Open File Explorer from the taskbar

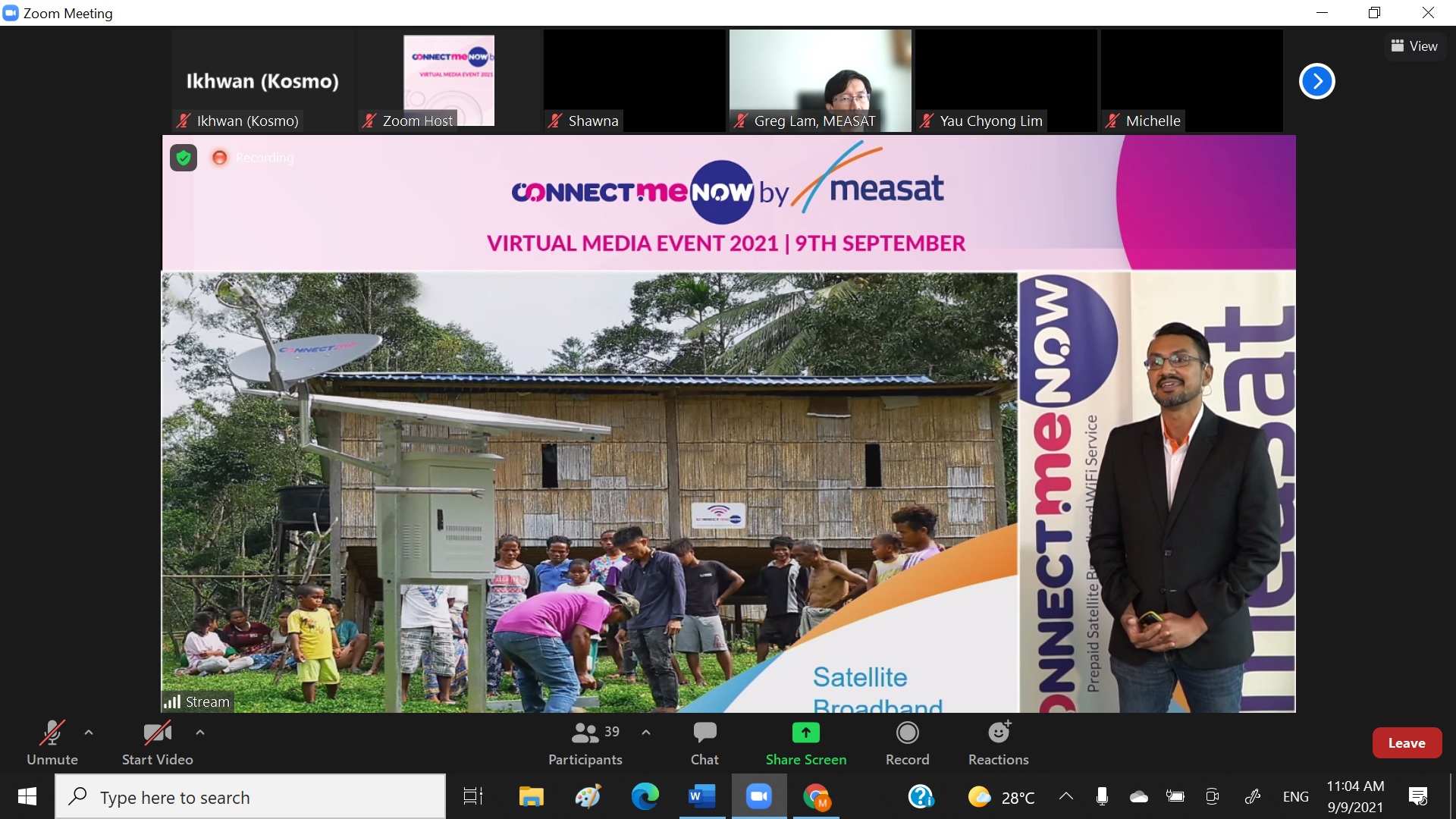tap(531, 797)
